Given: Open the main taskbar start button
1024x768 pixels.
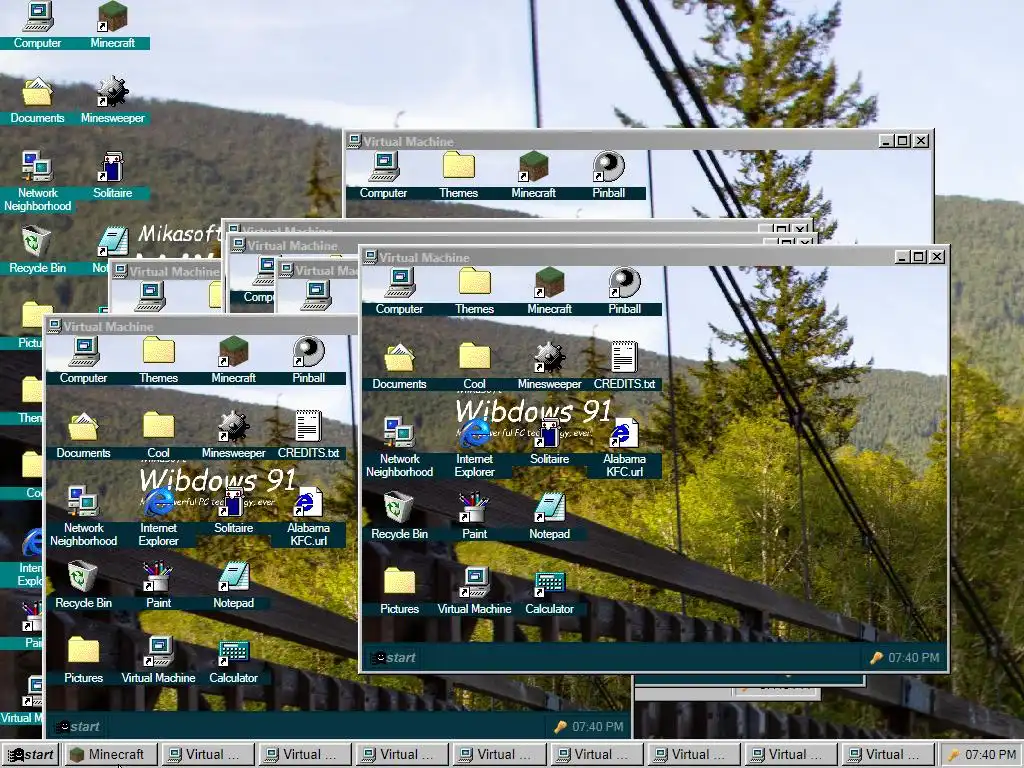Looking at the screenshot, I should tap(30, 754).
